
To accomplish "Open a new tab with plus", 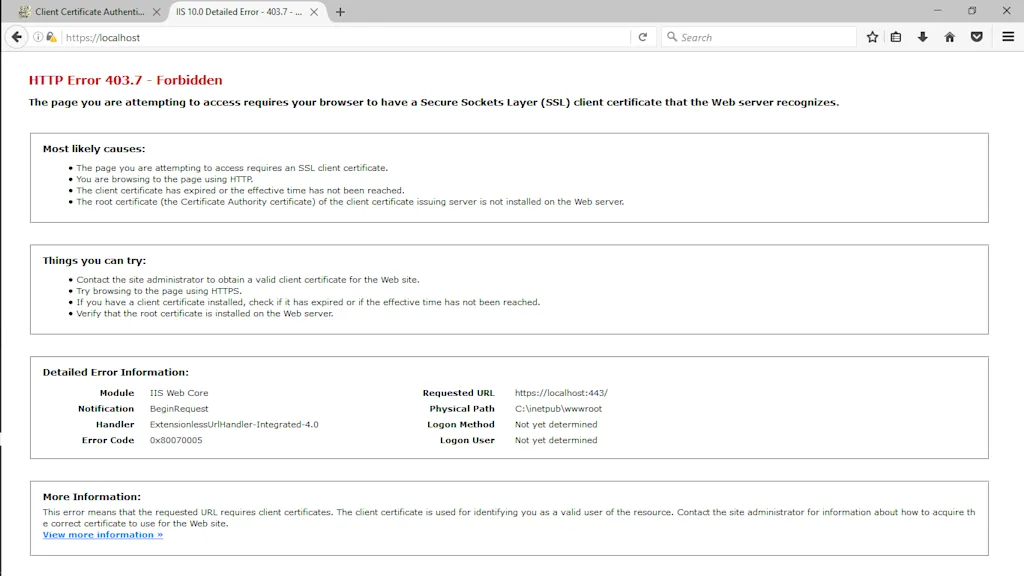I will coord(340,12).
